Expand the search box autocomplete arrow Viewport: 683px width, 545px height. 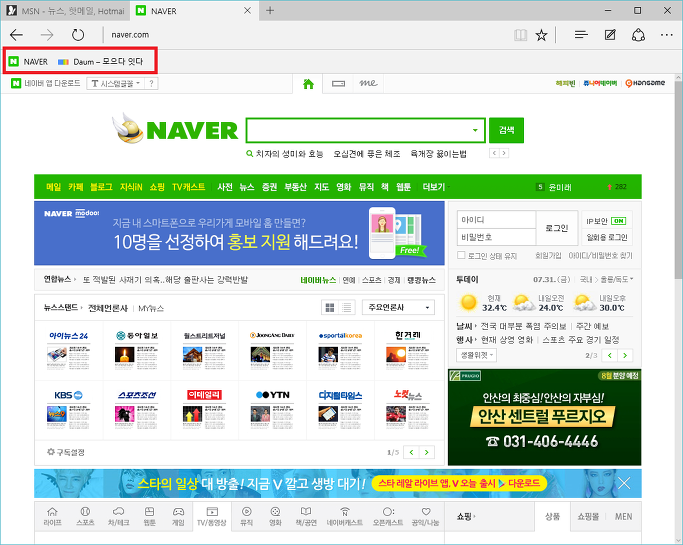[475, 130]
